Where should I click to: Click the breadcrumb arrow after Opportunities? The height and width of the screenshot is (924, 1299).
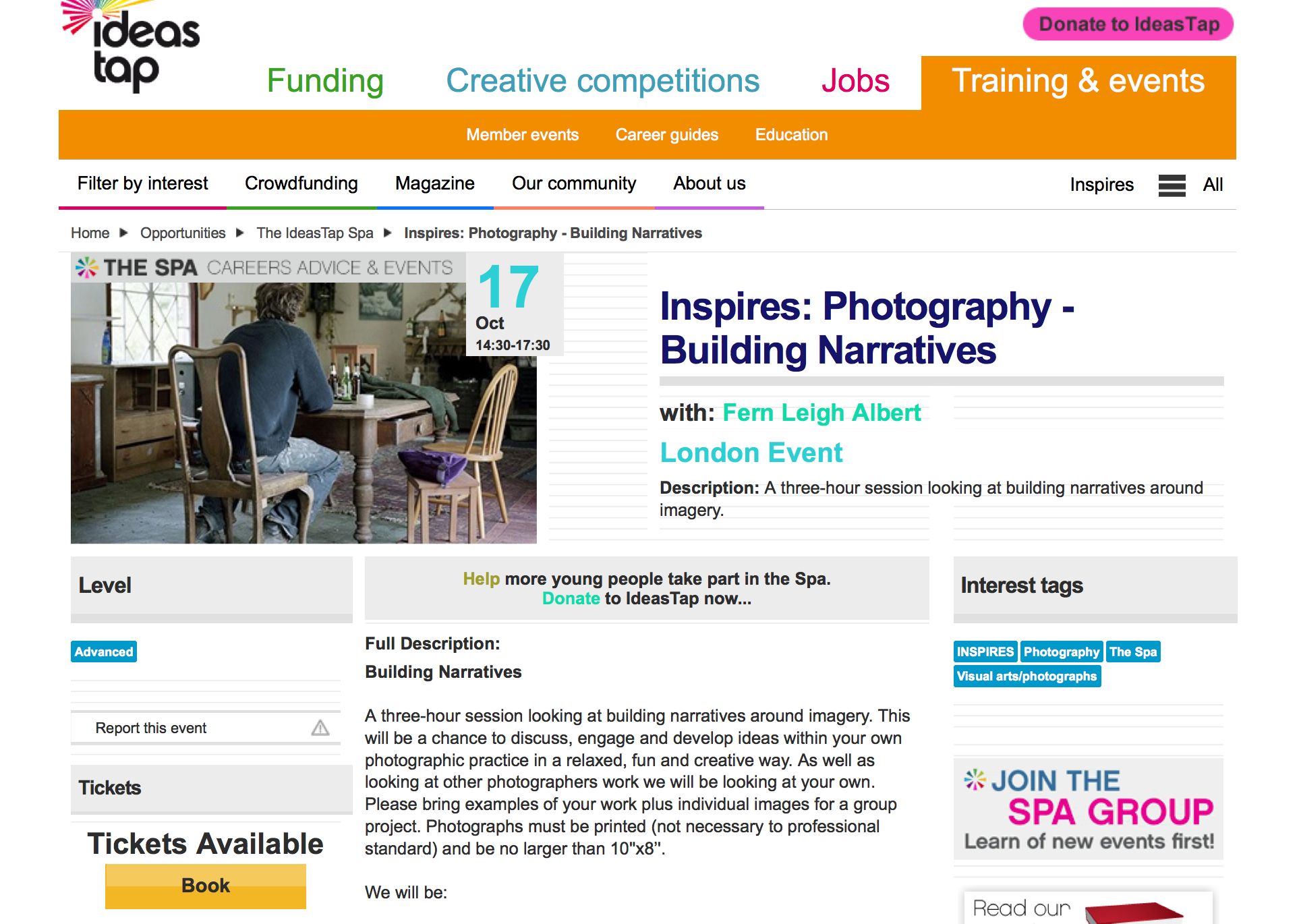coord(239,233)
